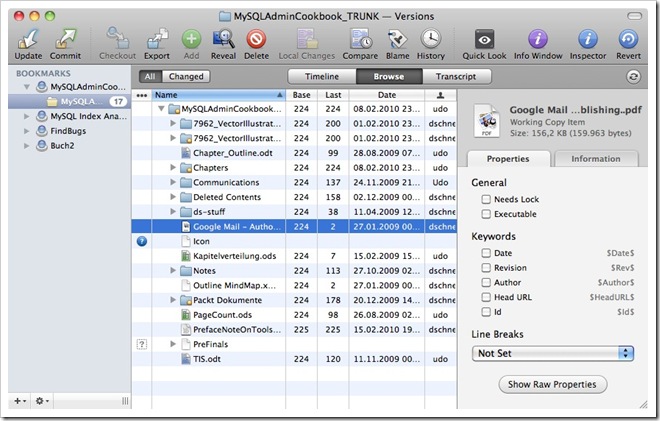Open the Line Breaks dropdown
660x421 pixels.
pyautogui.click(x=554, y=353)
